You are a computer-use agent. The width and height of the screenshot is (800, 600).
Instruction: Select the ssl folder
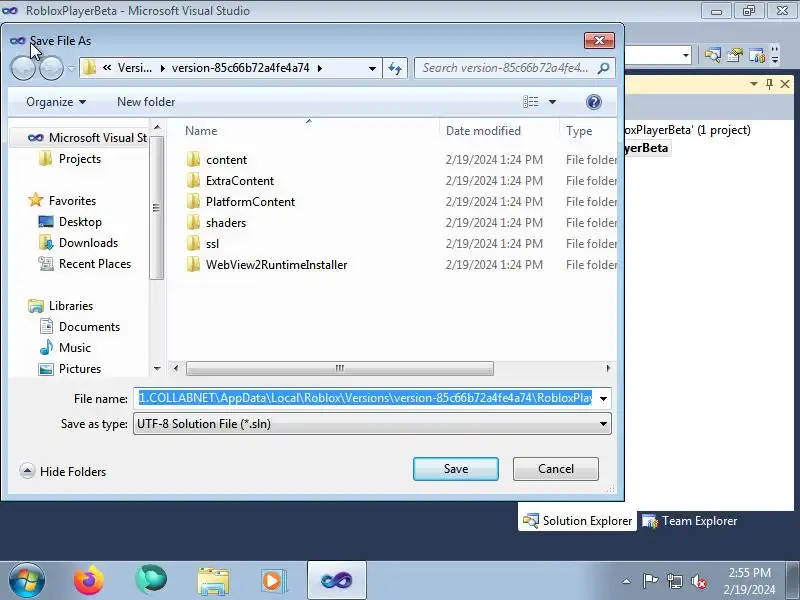212,244
